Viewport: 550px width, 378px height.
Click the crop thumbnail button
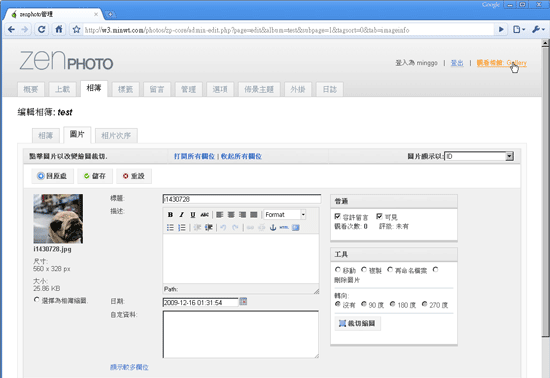tap(357, 323)
